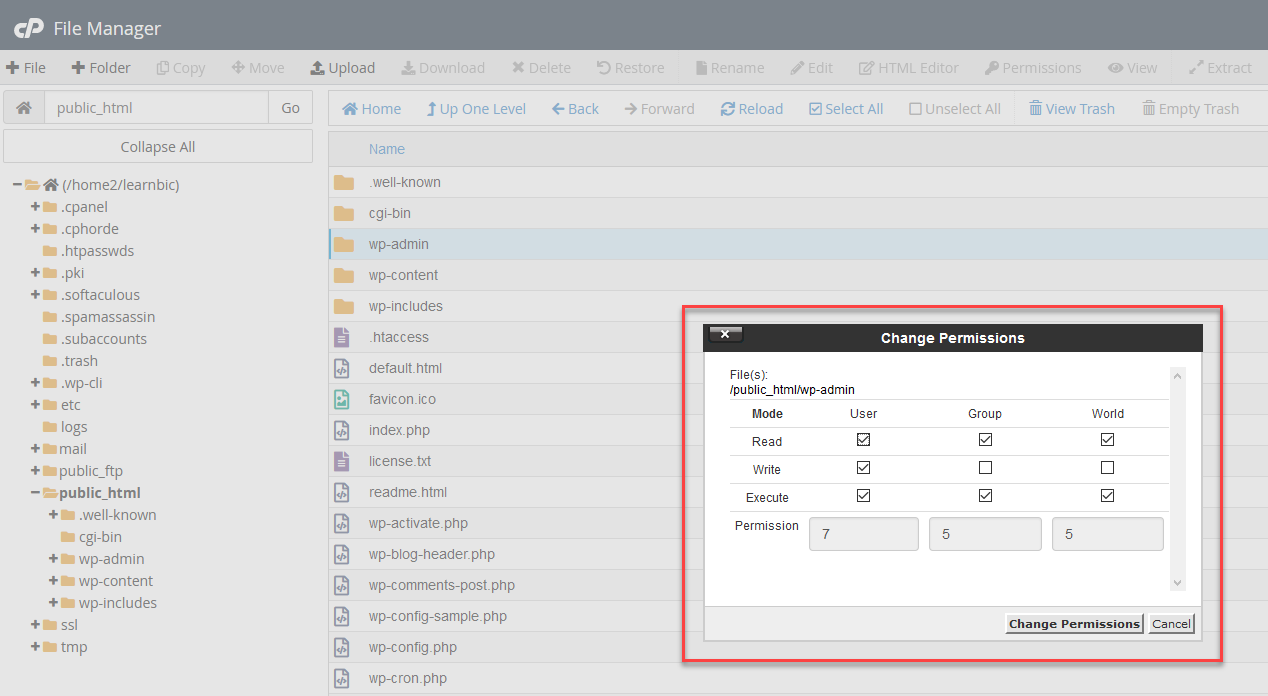The width and height of the screenshot is (1268, 696).
Task: Toggle Group Read permission checkbox
Action: tap(985, 439)
